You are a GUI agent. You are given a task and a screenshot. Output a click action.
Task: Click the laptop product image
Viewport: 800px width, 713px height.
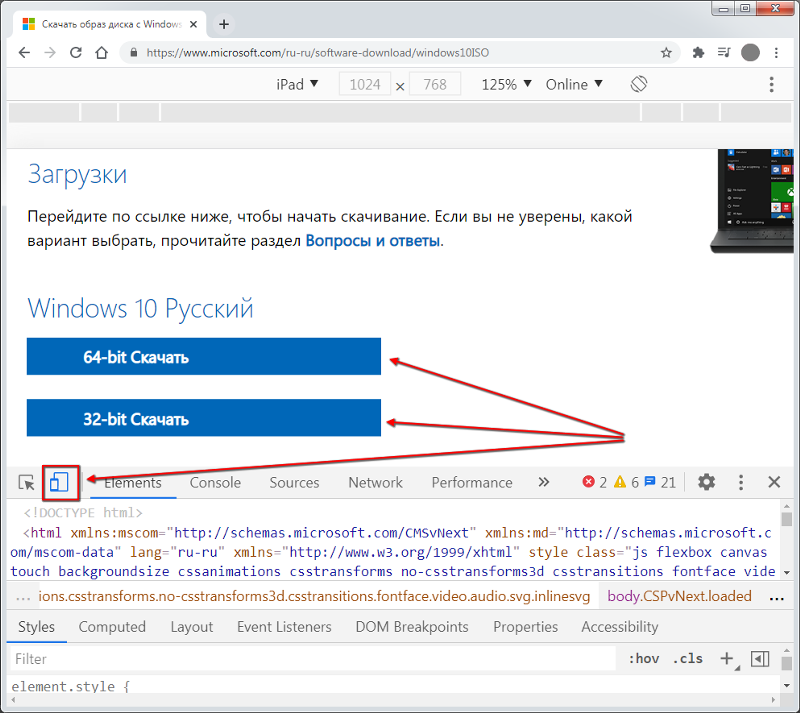(x=753, y=201)
